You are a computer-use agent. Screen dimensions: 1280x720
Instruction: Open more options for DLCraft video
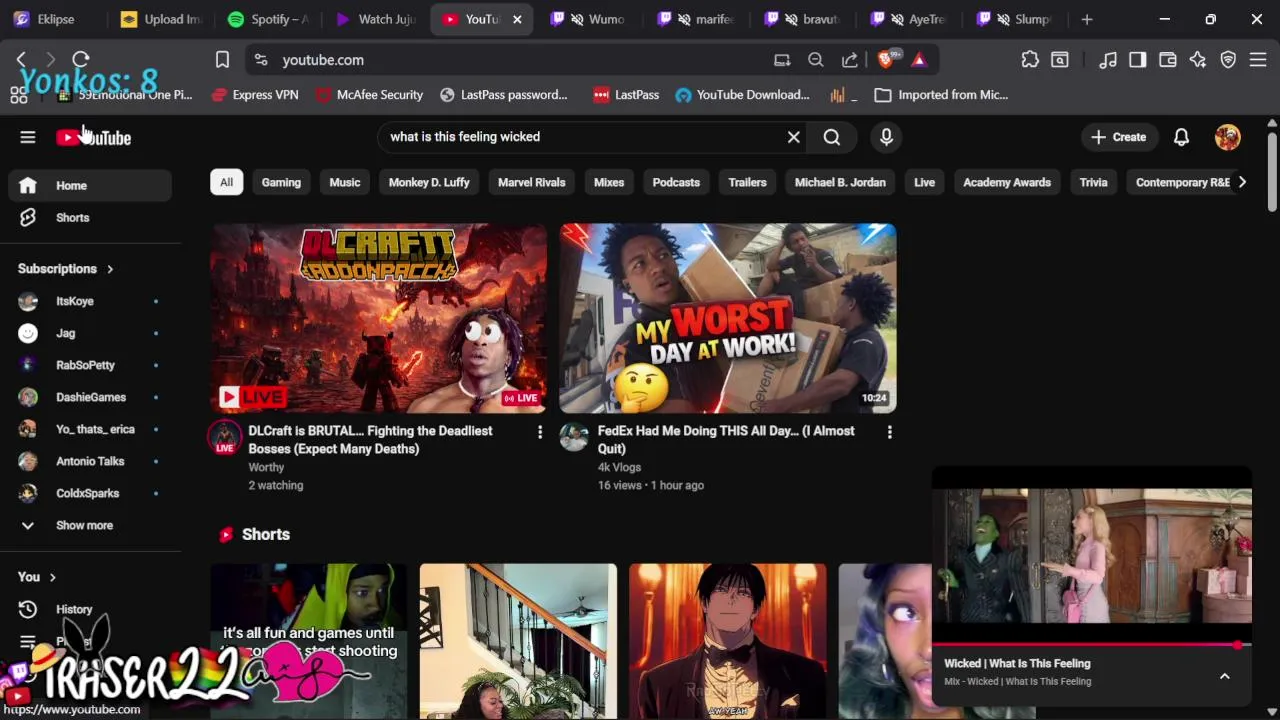pos(540,432)
